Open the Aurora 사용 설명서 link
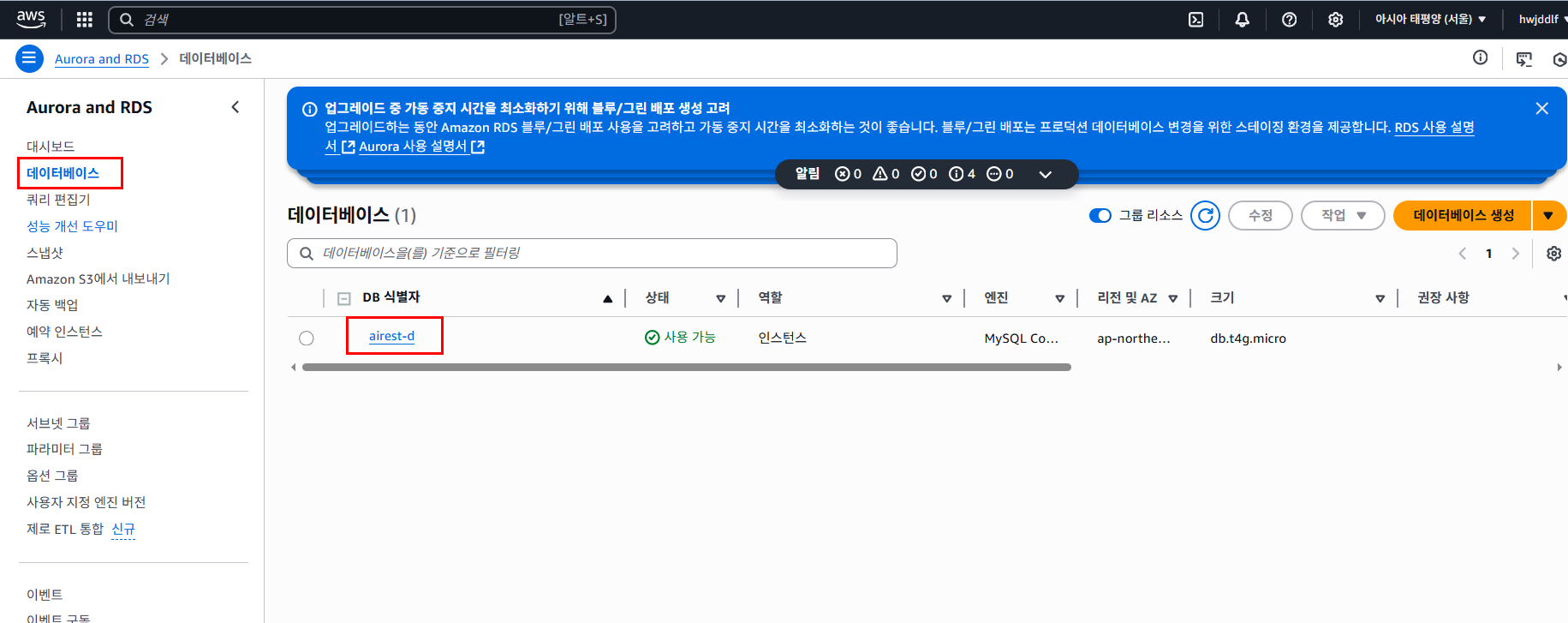1568x623 pixels. 421,147
